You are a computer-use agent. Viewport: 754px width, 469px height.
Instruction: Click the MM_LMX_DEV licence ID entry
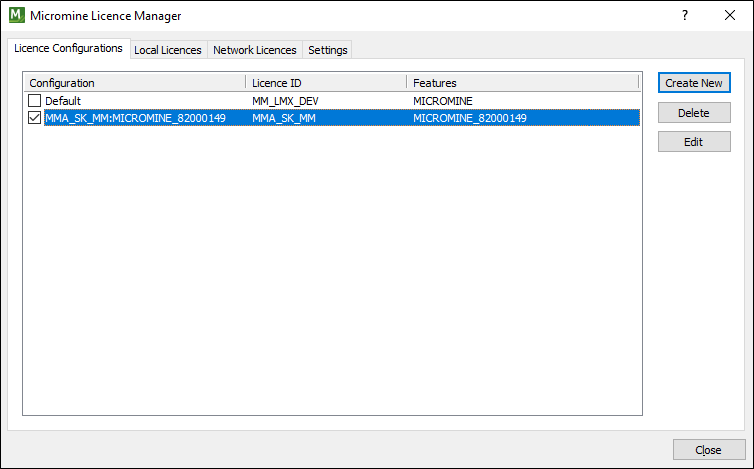click(x=285, y=101)
